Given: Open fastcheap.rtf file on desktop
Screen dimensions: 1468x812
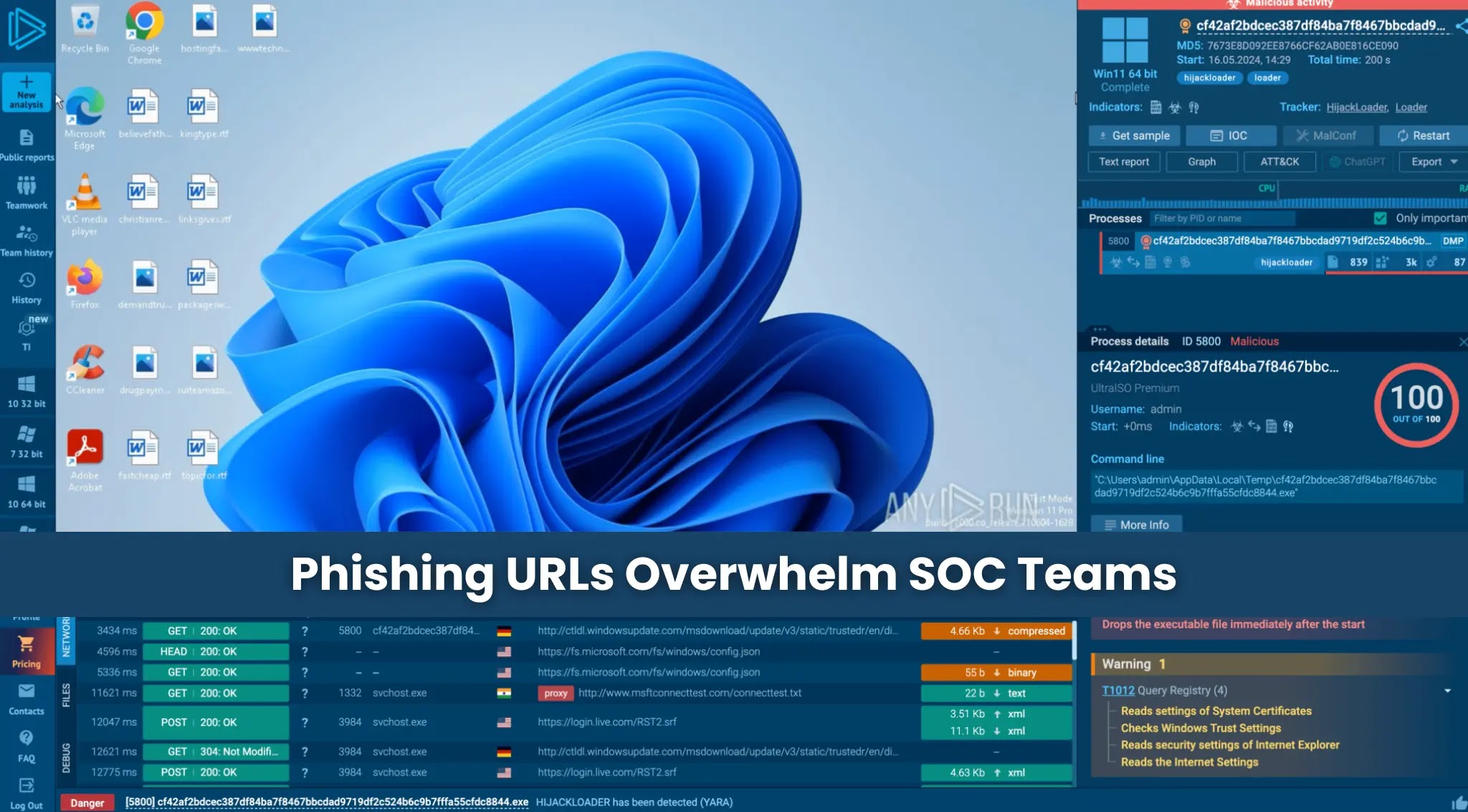Looking at the screenshot, I should 144,455.
